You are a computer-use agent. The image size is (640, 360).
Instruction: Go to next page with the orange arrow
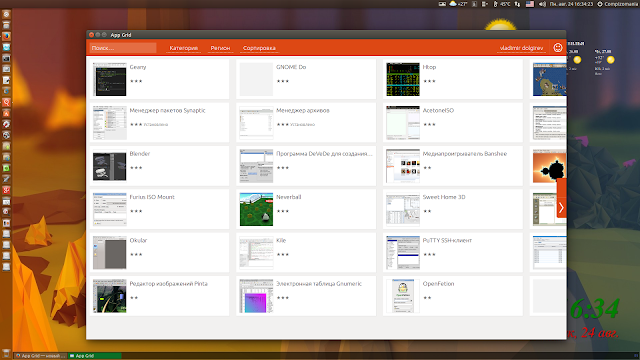(561, 208)
